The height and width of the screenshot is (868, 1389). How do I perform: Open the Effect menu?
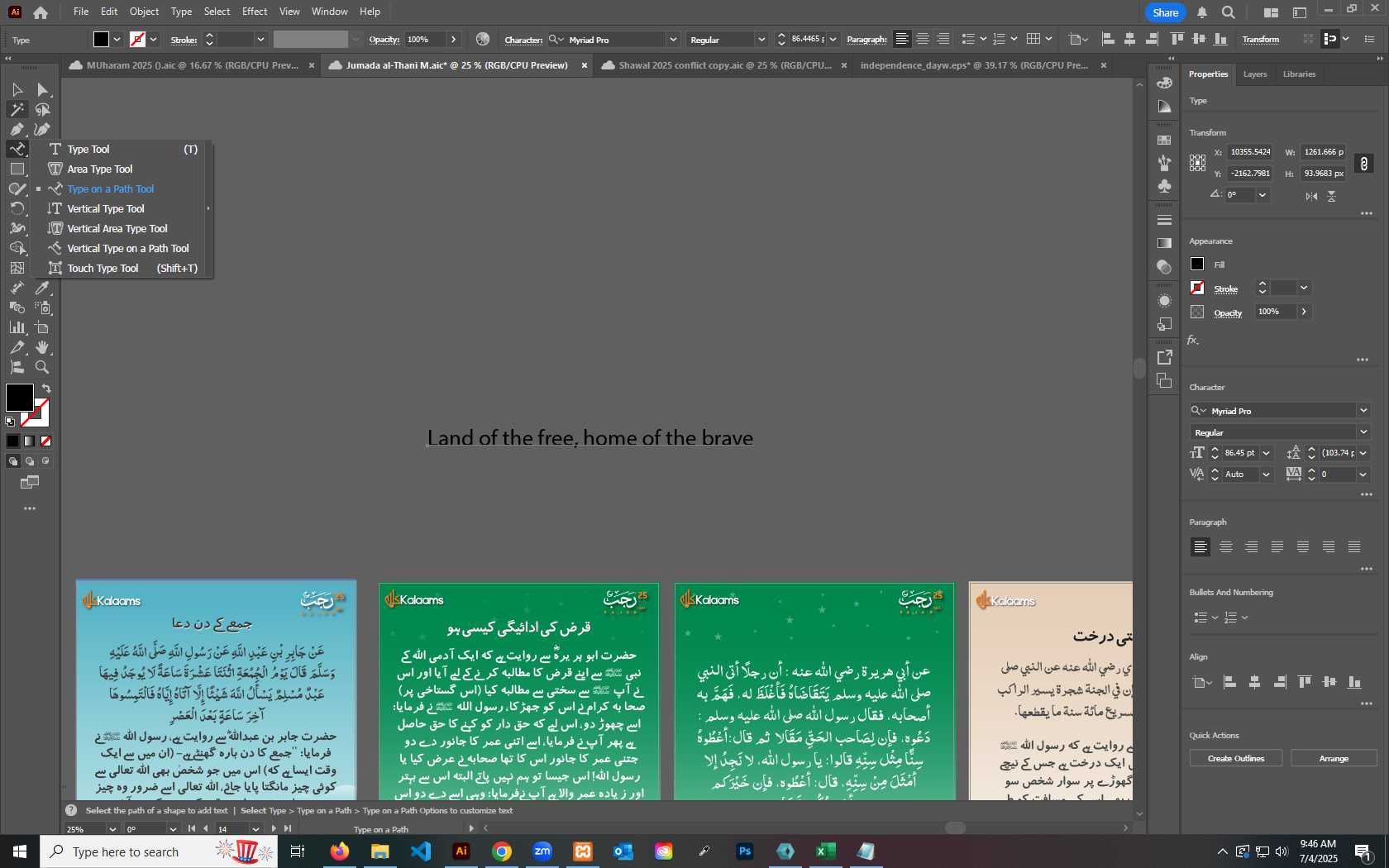255,12
